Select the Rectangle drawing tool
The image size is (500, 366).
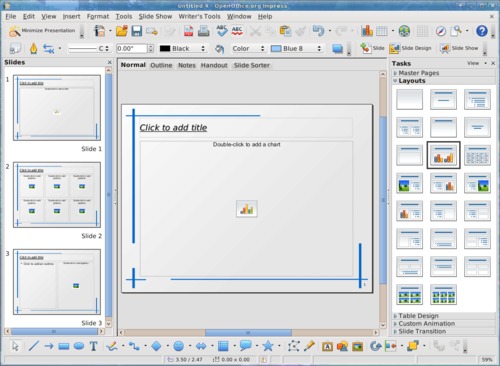click(x=64, y=346)
